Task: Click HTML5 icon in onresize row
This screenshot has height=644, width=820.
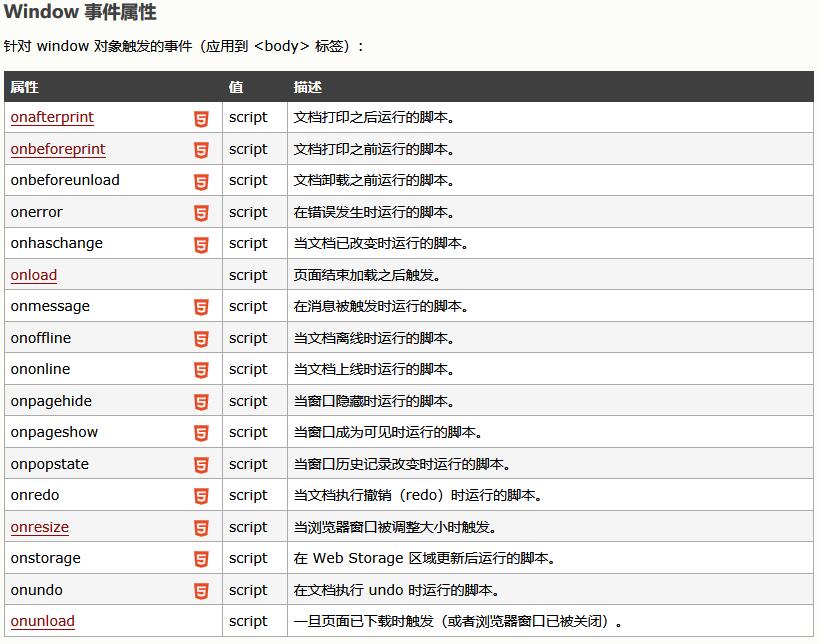Action: (x=201, y=528)
